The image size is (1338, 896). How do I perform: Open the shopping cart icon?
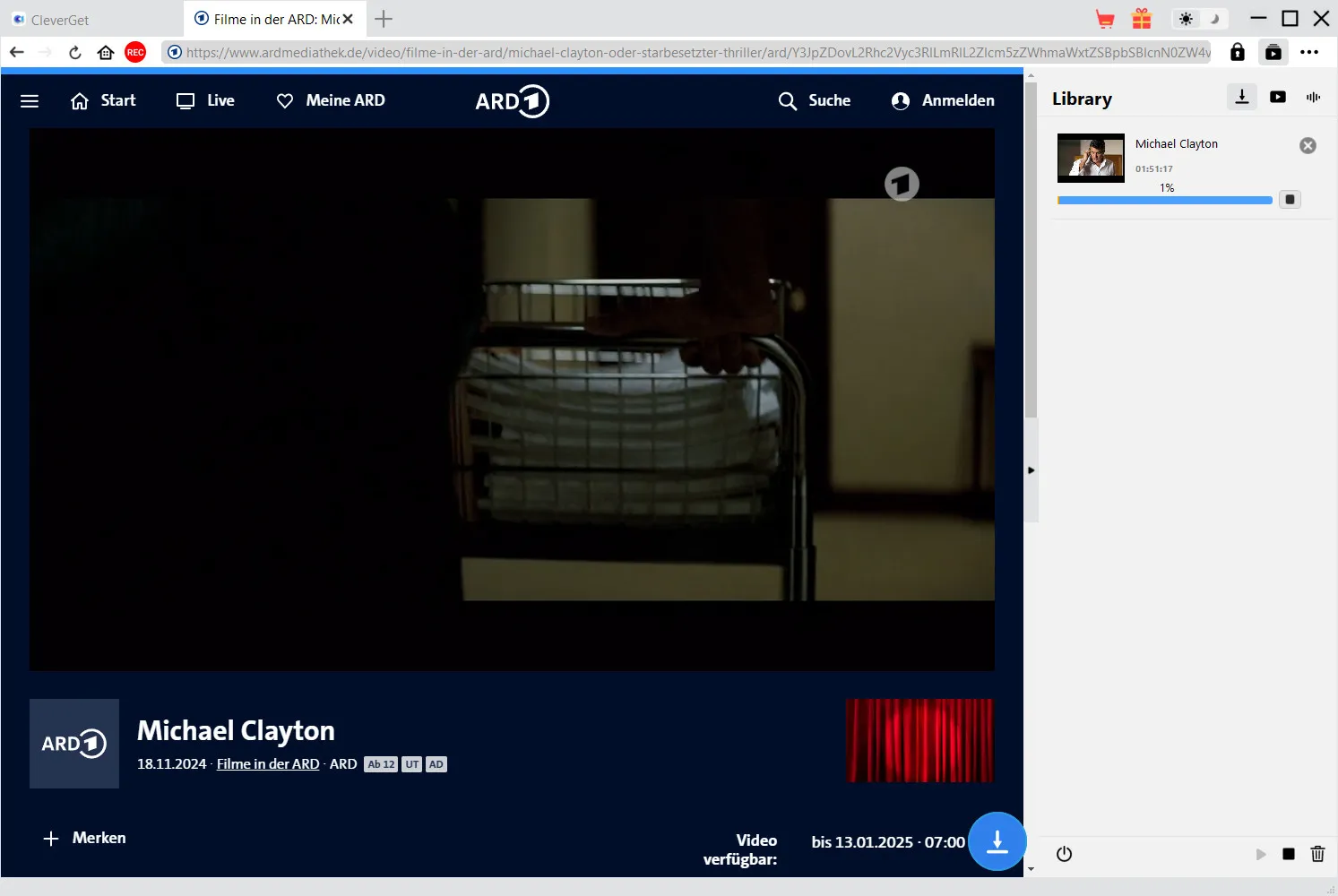point(1105,19)
